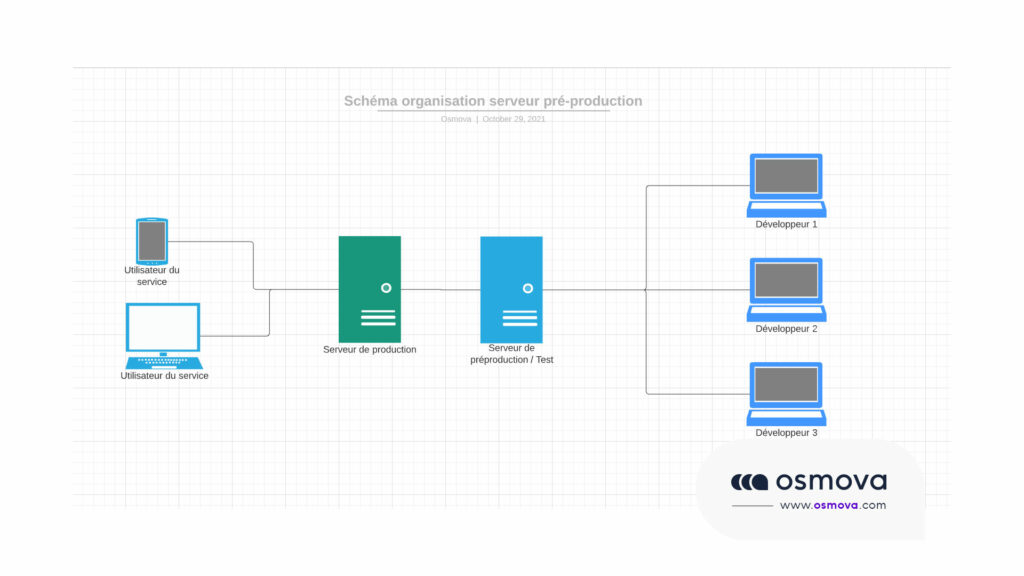Click the 'Osmova' author text under the title

456,119
